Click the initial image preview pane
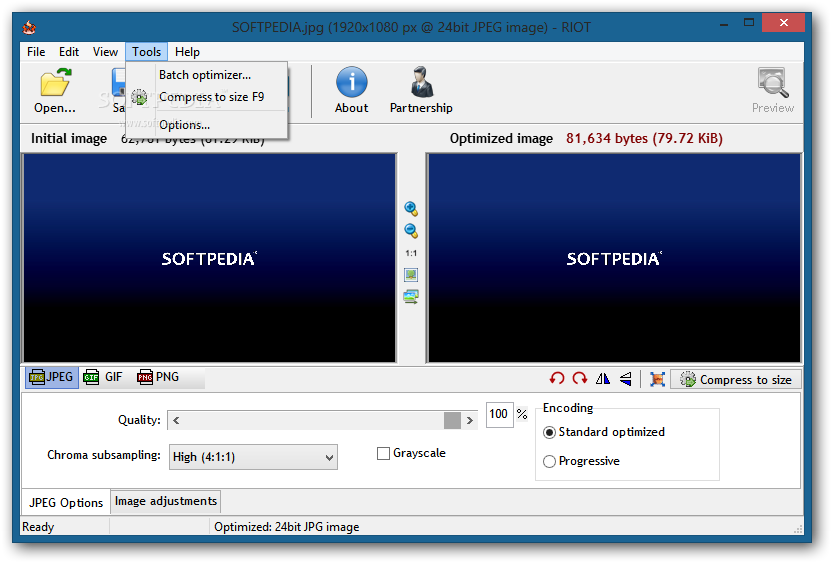The width and height of the screenshot is (832, 563). 209,258
